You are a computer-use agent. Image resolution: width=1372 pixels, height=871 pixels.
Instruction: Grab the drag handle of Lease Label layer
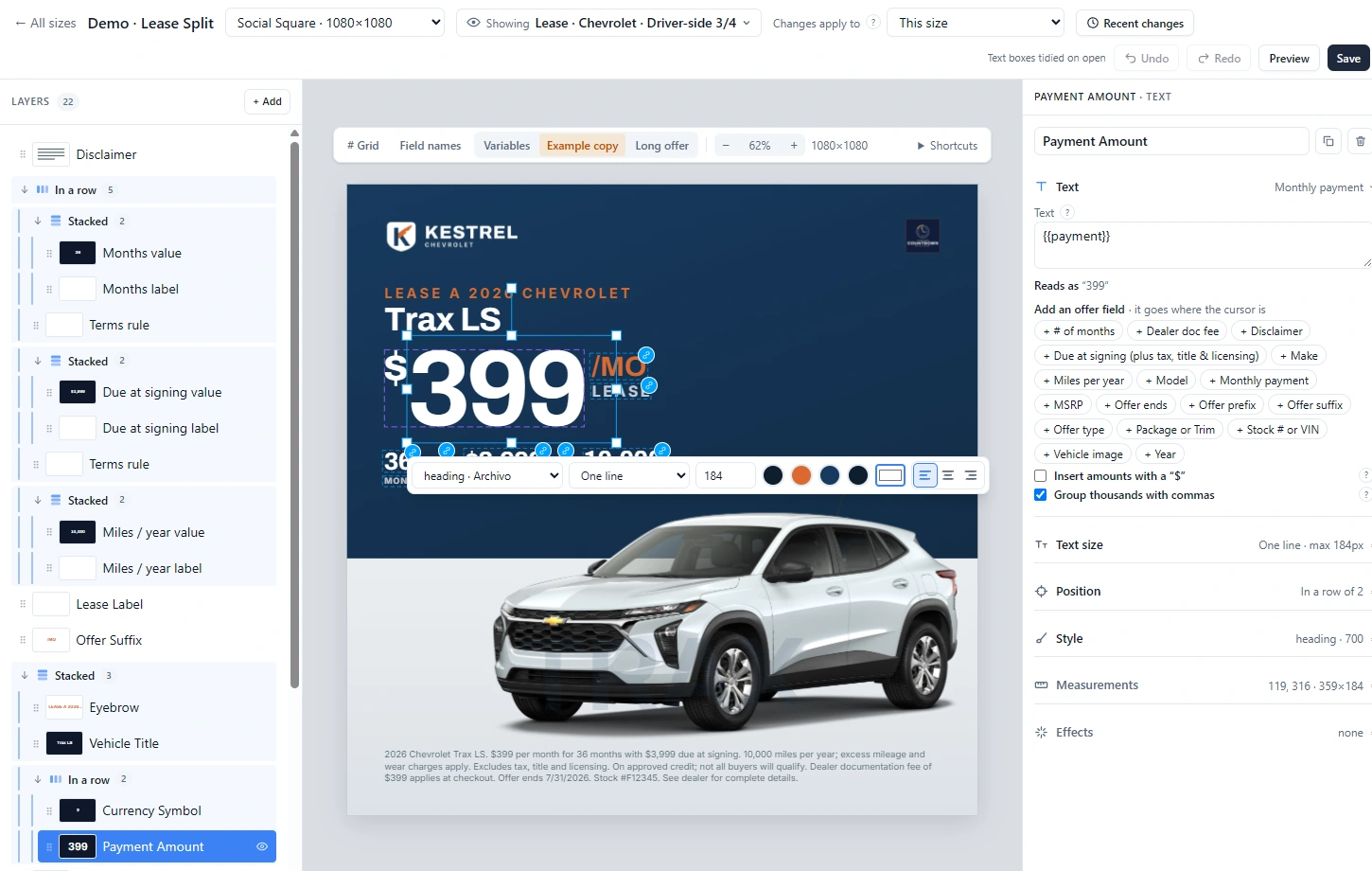click(23, 604)
